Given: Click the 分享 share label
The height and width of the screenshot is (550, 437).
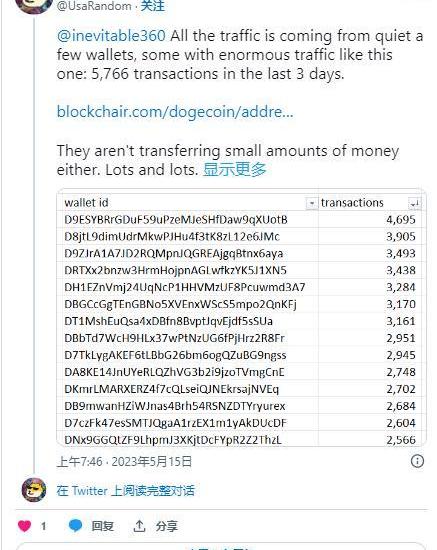Looking at the screenshot, I should click(167, 526).
